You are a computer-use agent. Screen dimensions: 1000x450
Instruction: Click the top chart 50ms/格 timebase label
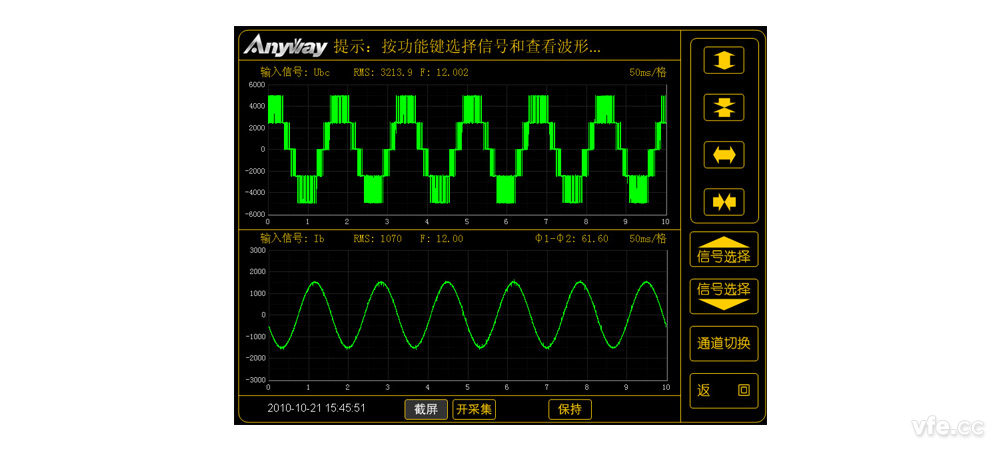648,73
